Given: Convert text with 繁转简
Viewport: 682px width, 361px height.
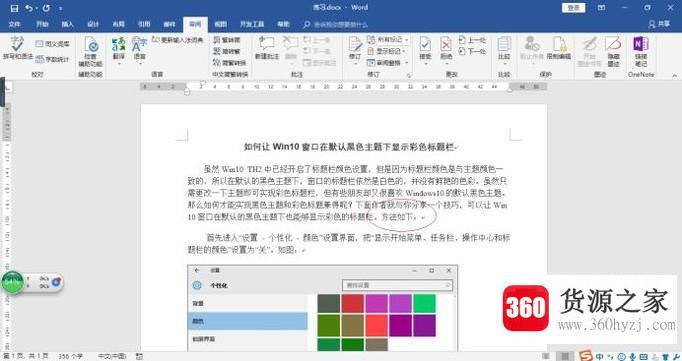Looking at the screenshot, I should point(227,40).
